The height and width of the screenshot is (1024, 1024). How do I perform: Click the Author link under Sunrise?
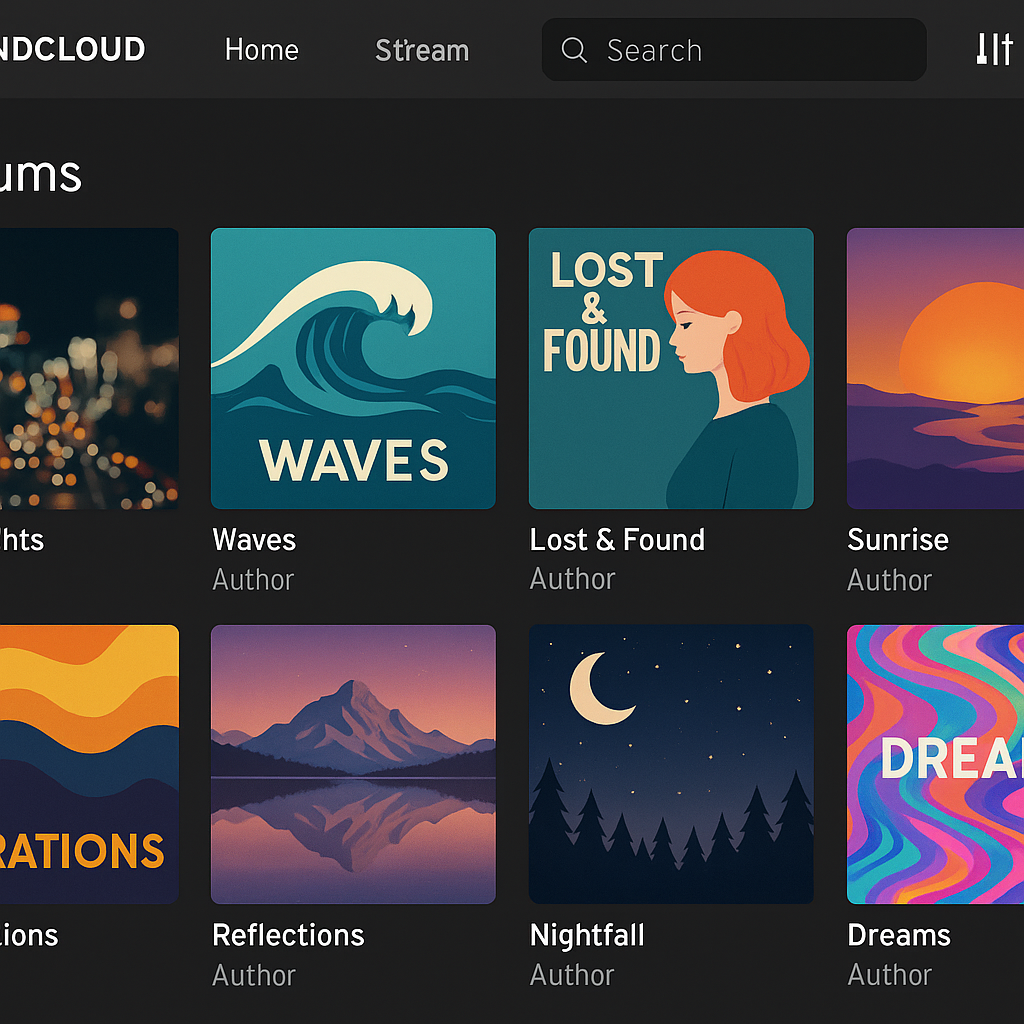point(889,578)
